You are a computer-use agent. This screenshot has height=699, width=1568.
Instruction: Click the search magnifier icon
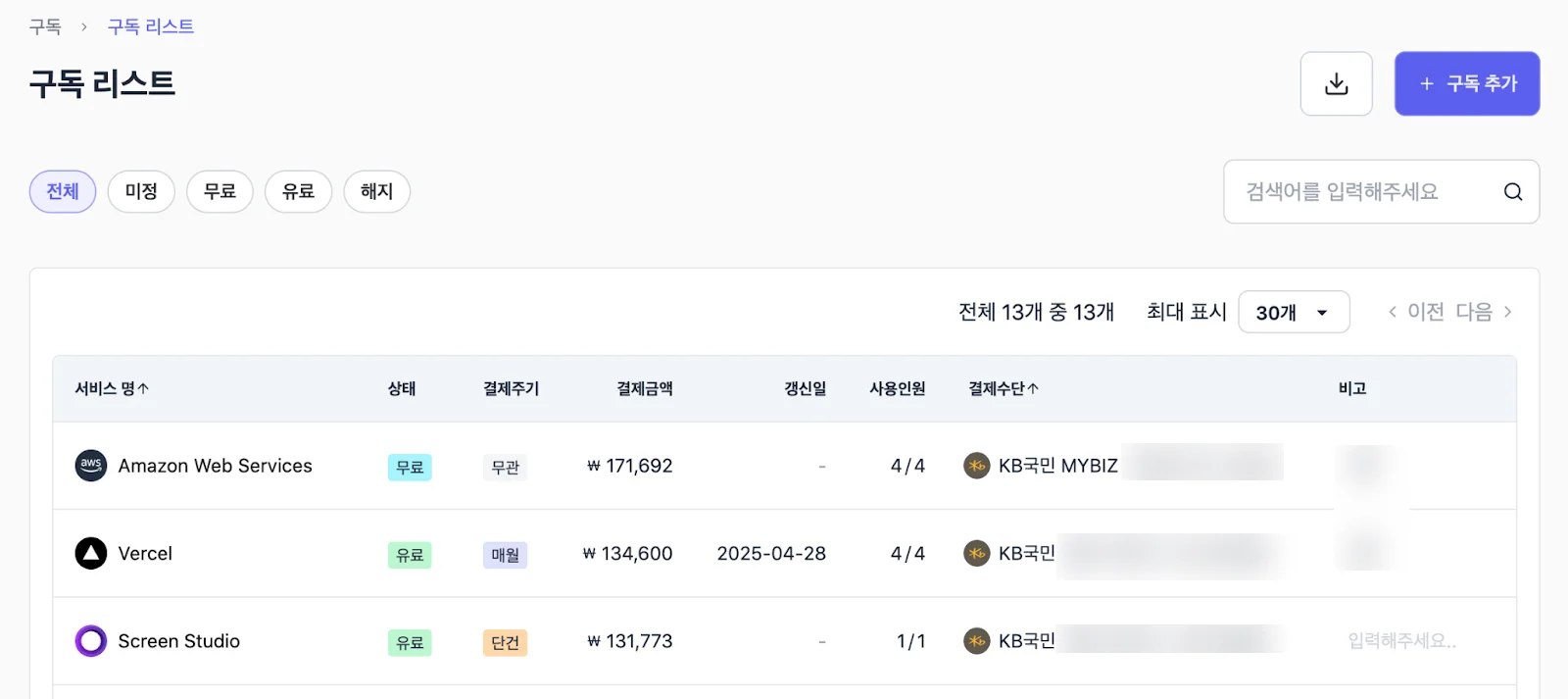[1512, 191]
